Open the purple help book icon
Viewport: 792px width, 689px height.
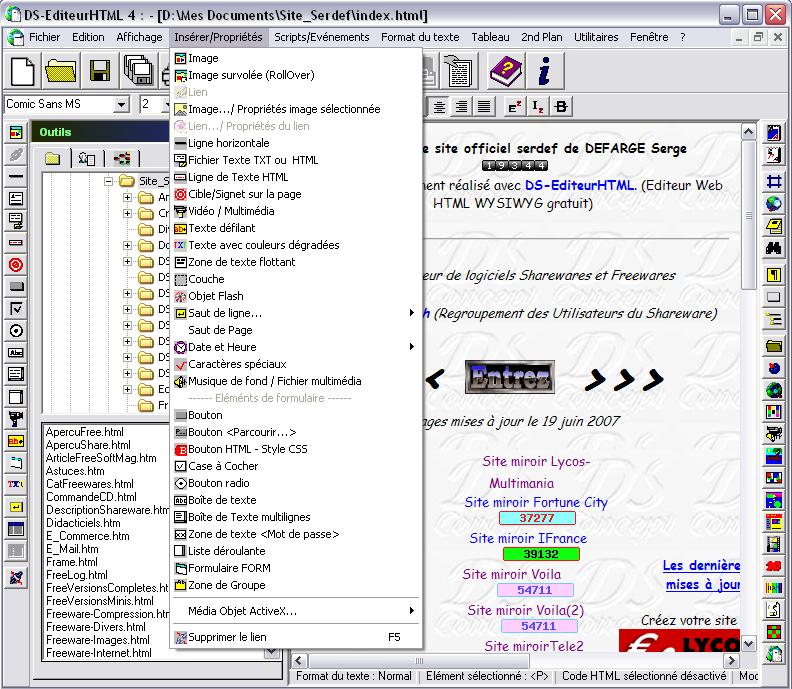505,70
